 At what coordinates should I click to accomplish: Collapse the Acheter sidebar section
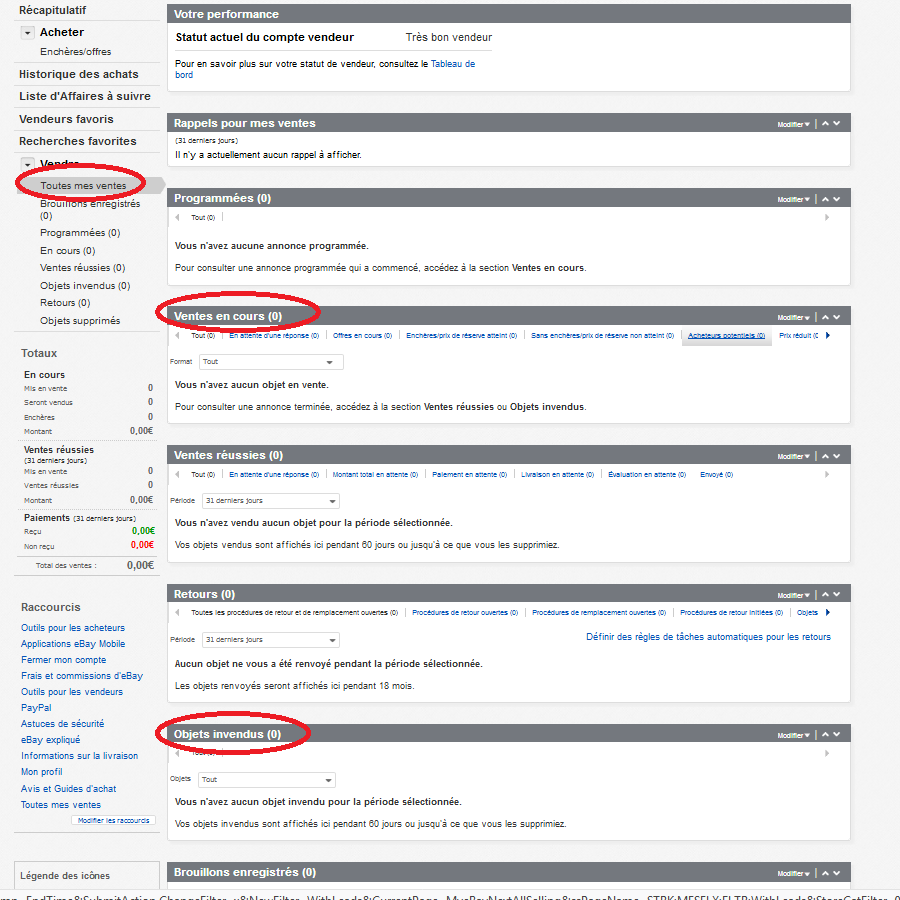[28, 33]
